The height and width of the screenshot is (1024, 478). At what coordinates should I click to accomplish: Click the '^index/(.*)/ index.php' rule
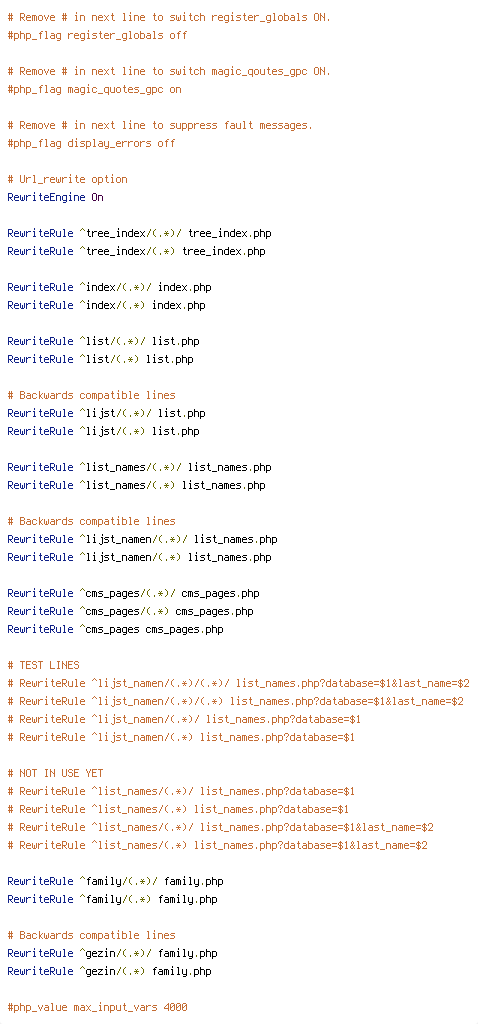tap(109, 287)
